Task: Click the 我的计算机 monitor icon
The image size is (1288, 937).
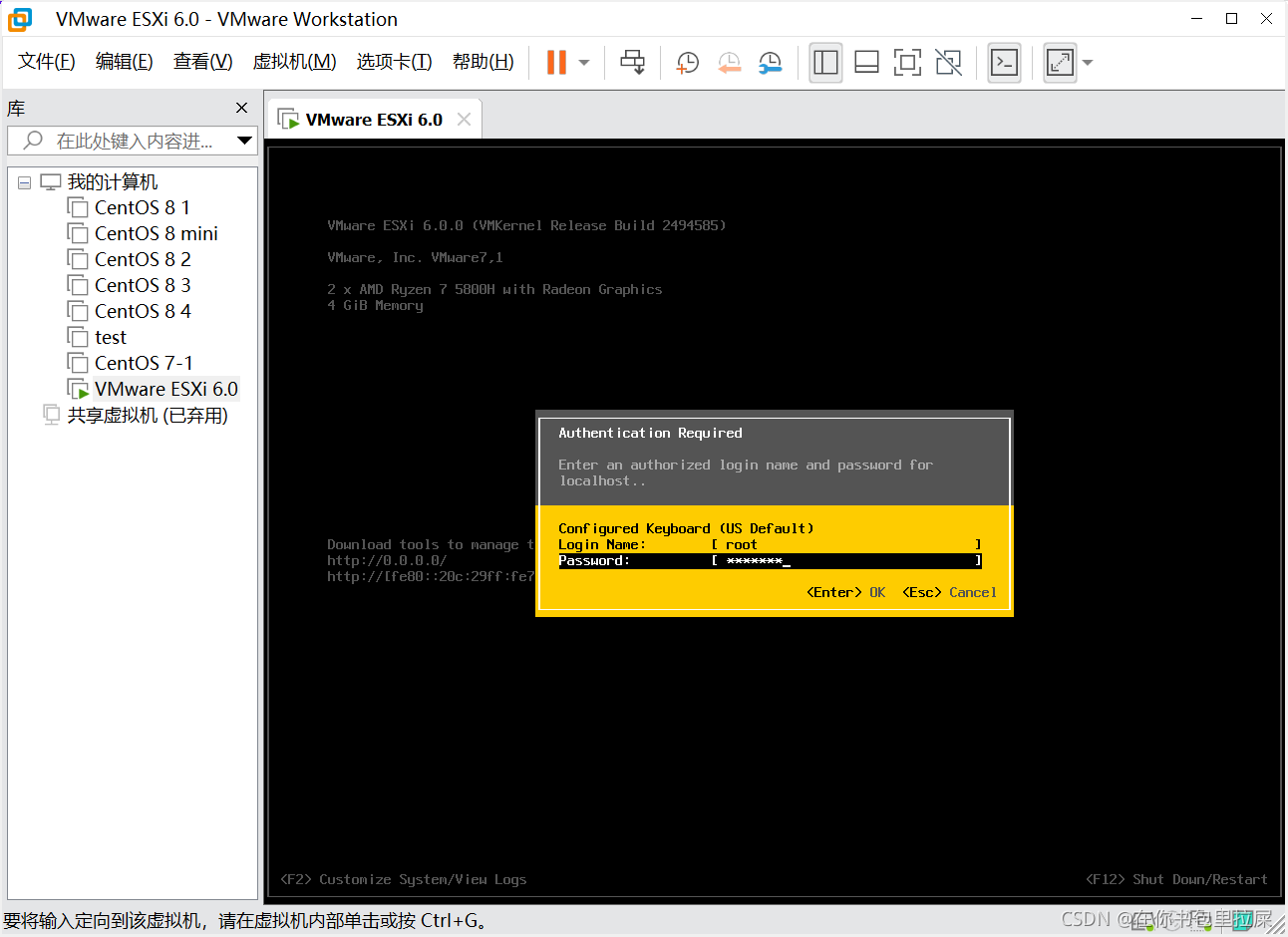Action: (50, 182)
